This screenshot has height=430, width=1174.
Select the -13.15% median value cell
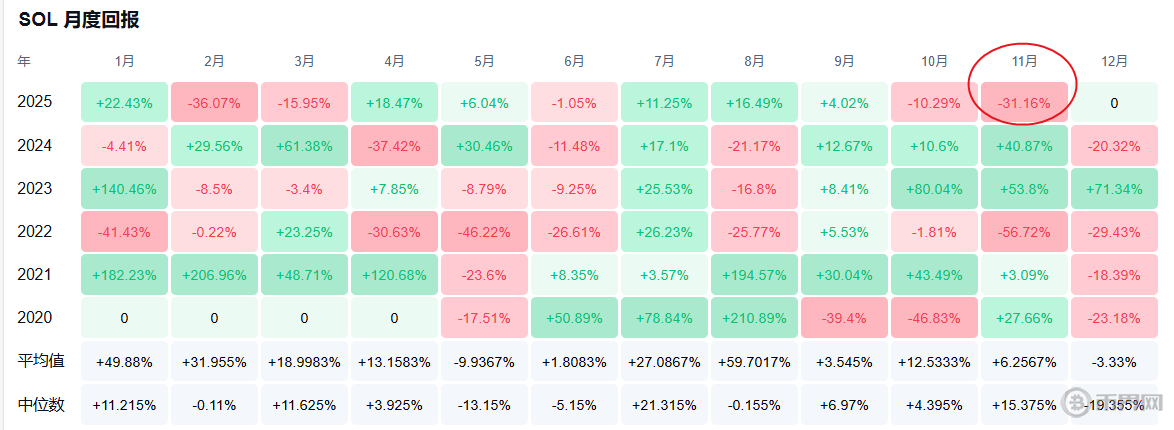tap(484, 404)
